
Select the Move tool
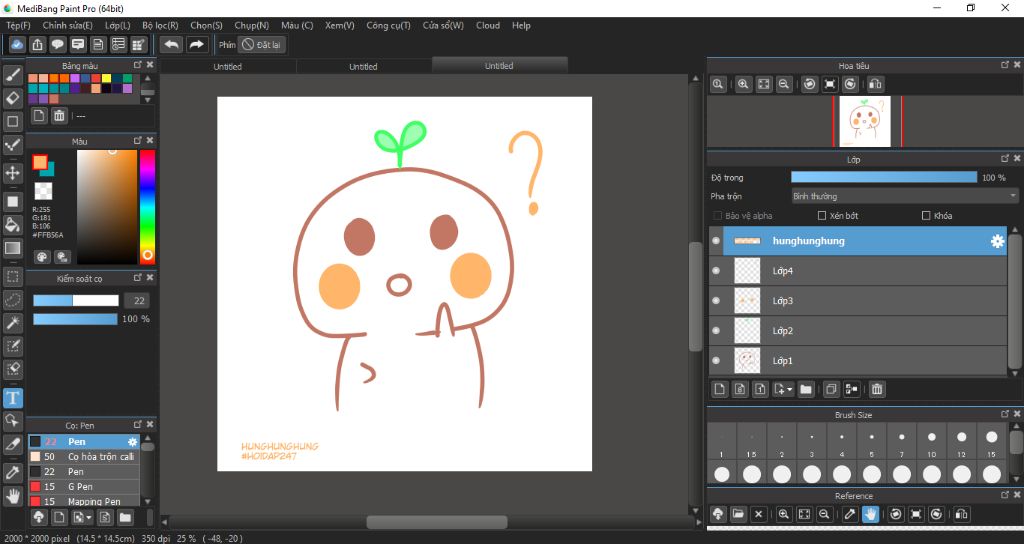pos(12,173)
